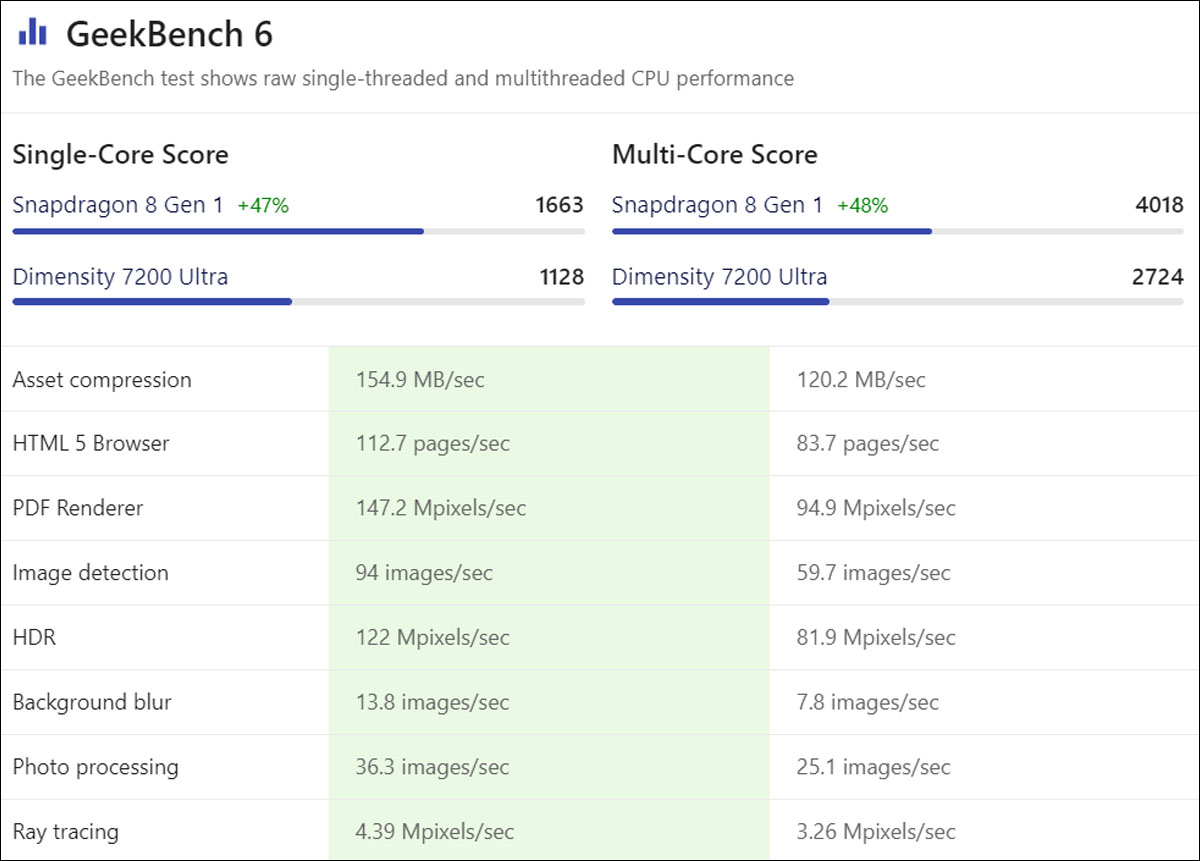Click the Image detection row
The width and height of the screenshot is (1200, 861).
(x=90, y=572)
